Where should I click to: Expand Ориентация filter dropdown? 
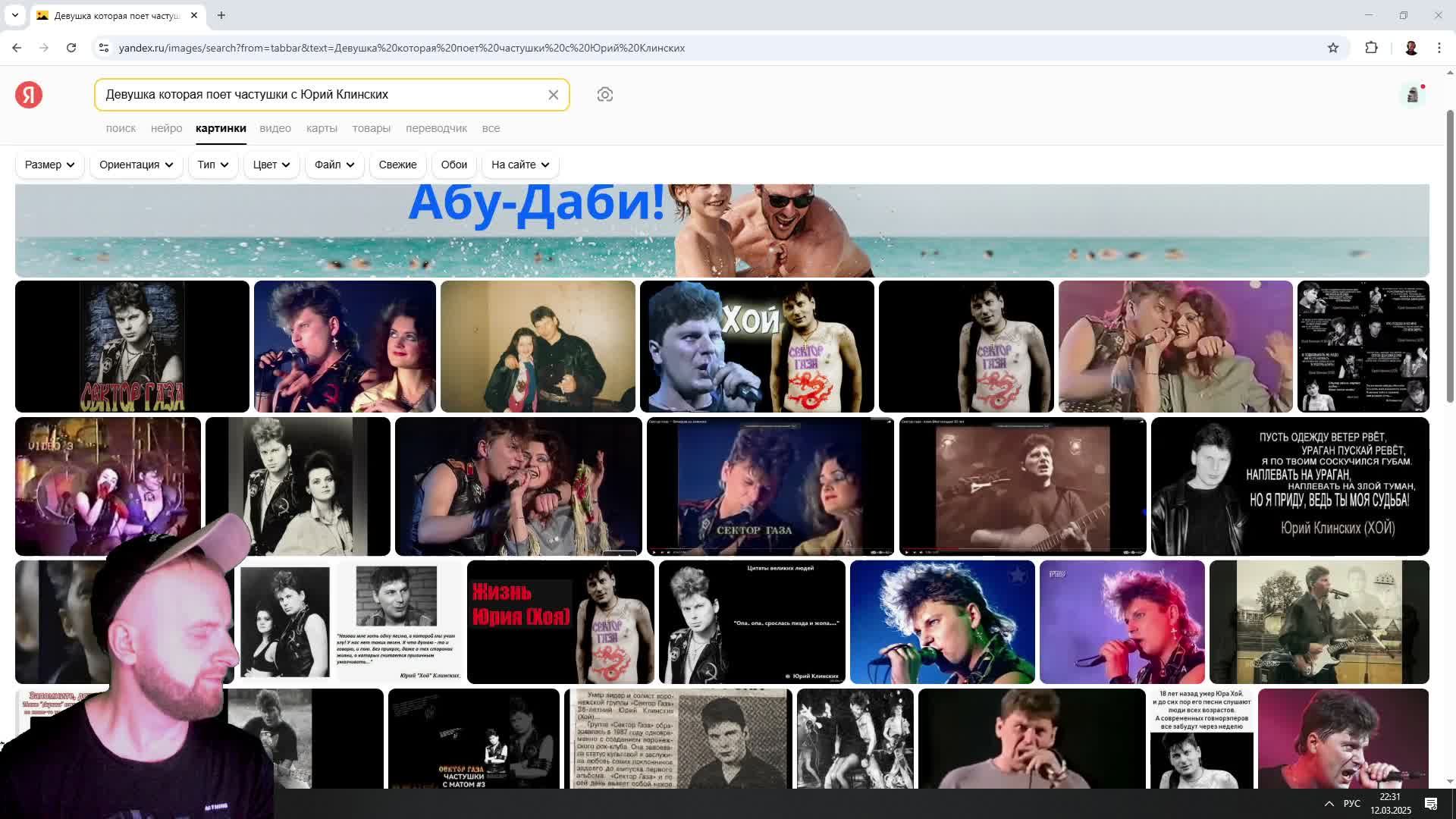tap(136, 165)
